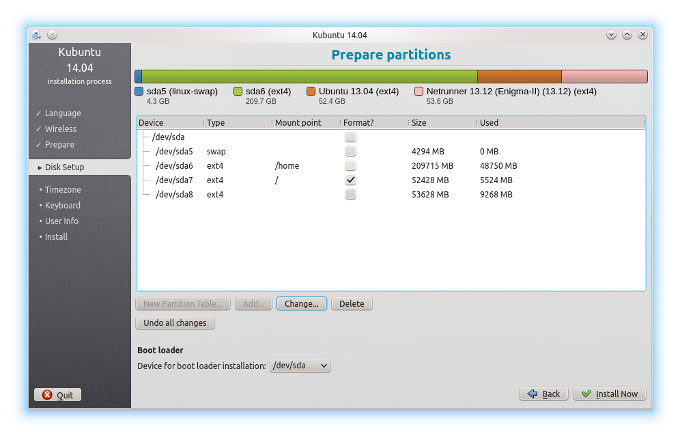Screen dimensions: 680x438
Task: Click used value 9268 MB
Action: [496, 194]
